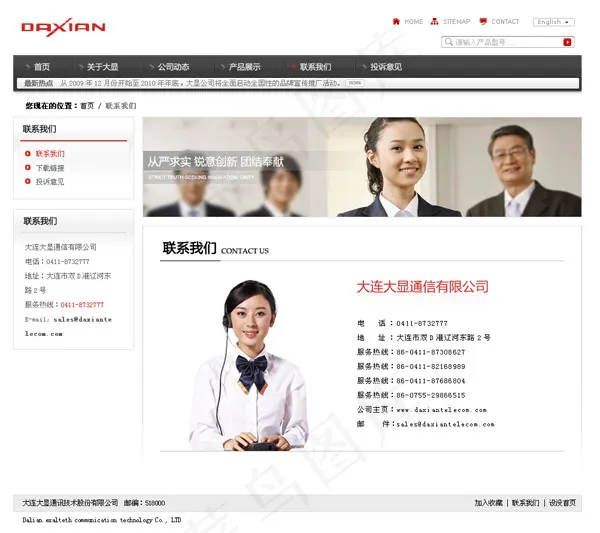Click the SITEMAP icon in header
The image size is (600, 533).
[x=435, y=21]
